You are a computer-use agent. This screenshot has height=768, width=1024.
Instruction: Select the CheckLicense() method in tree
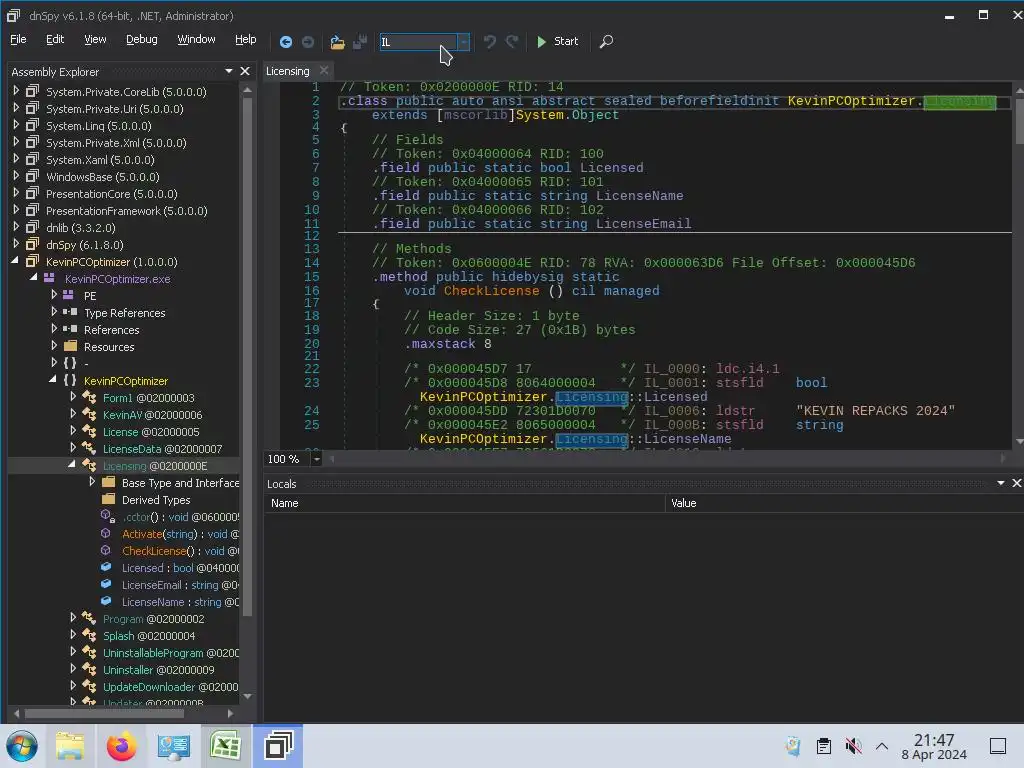pyautogui.click(x=154, y=551)
